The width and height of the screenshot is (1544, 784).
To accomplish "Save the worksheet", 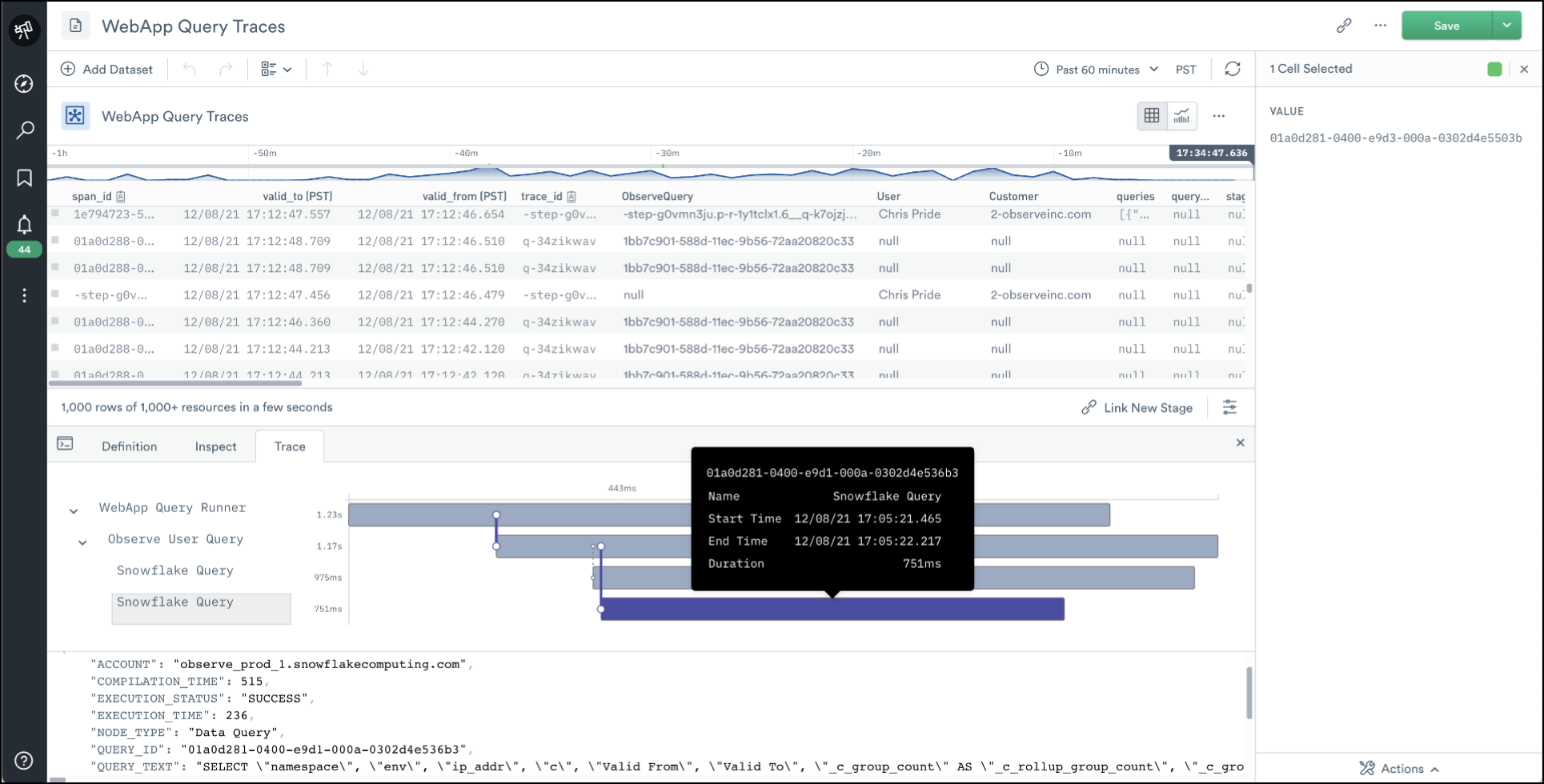I will coord(1446,26).
